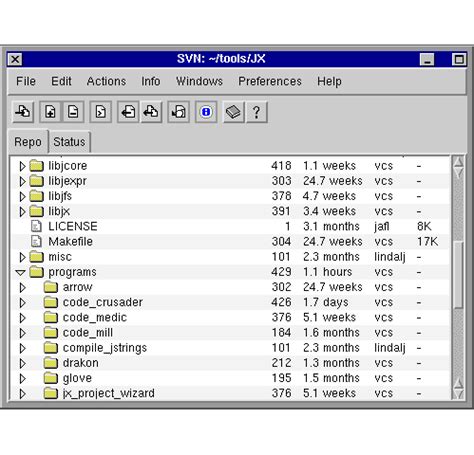The image size is (474, 455).
Task: Click the code_medic folder icon
Action: pyautogui.click(x=51, y=317)
